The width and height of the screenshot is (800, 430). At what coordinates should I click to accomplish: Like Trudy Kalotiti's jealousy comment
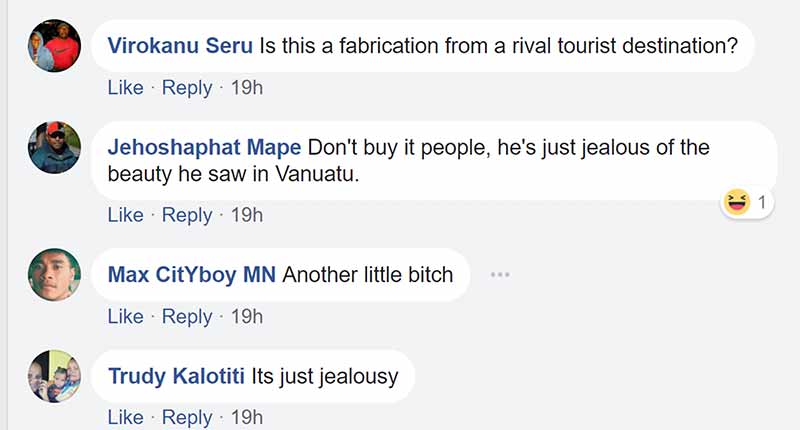tap(125, 417)
